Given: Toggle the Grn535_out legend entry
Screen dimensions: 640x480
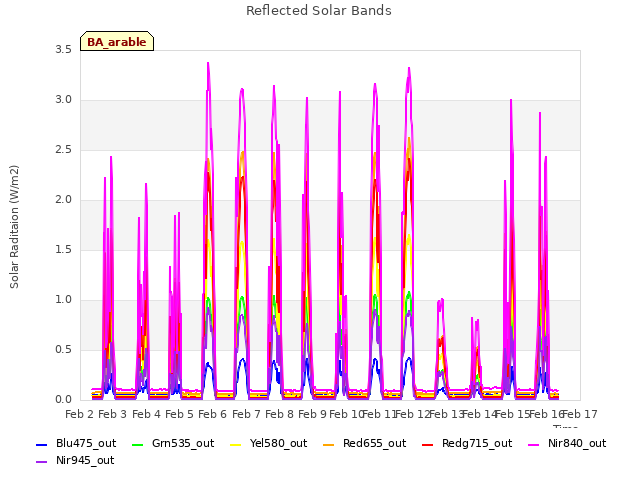Looking at the screenshot, I should point(173,444).
